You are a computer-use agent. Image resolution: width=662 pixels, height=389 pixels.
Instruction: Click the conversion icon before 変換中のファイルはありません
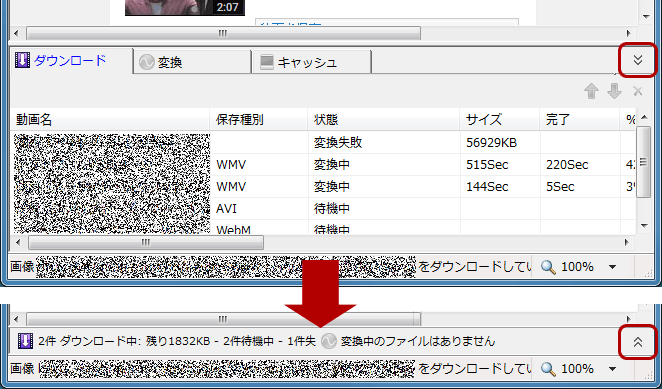click(328, 341)
